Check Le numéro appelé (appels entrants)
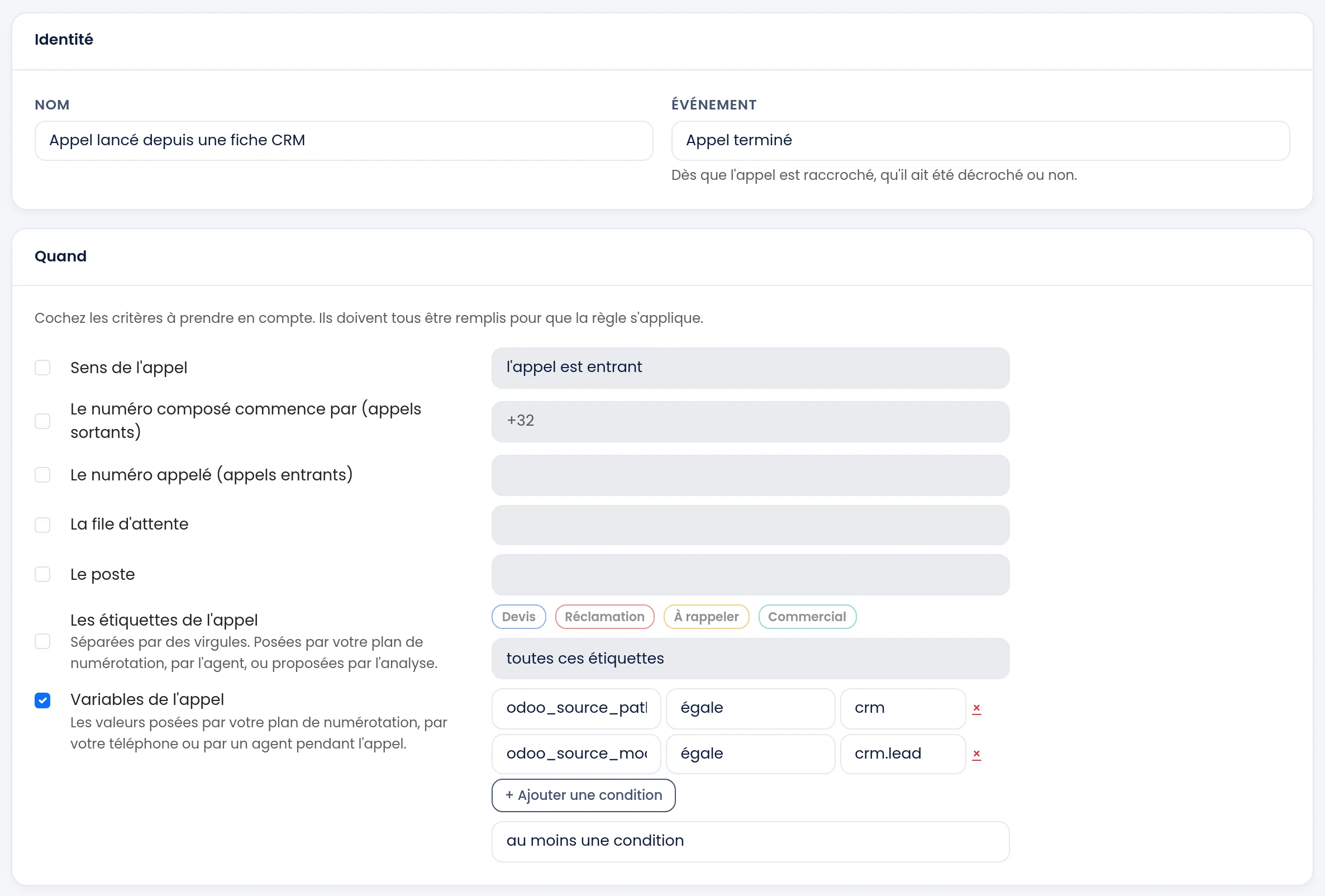The height and width of the screenshot is (896, 1325). (x=43, y=475)
